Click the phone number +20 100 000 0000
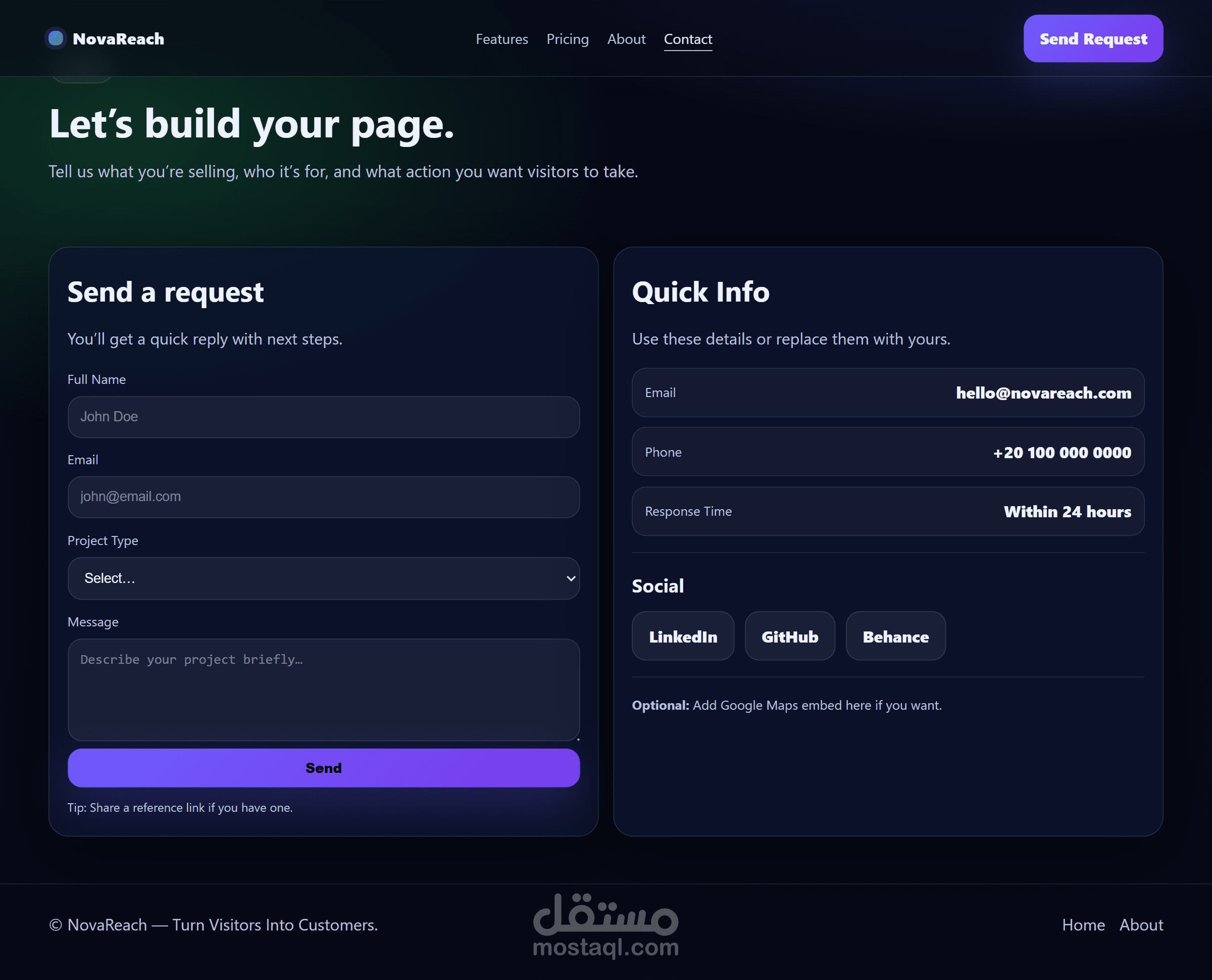The image size is (1212, 980). [1062, 452]
